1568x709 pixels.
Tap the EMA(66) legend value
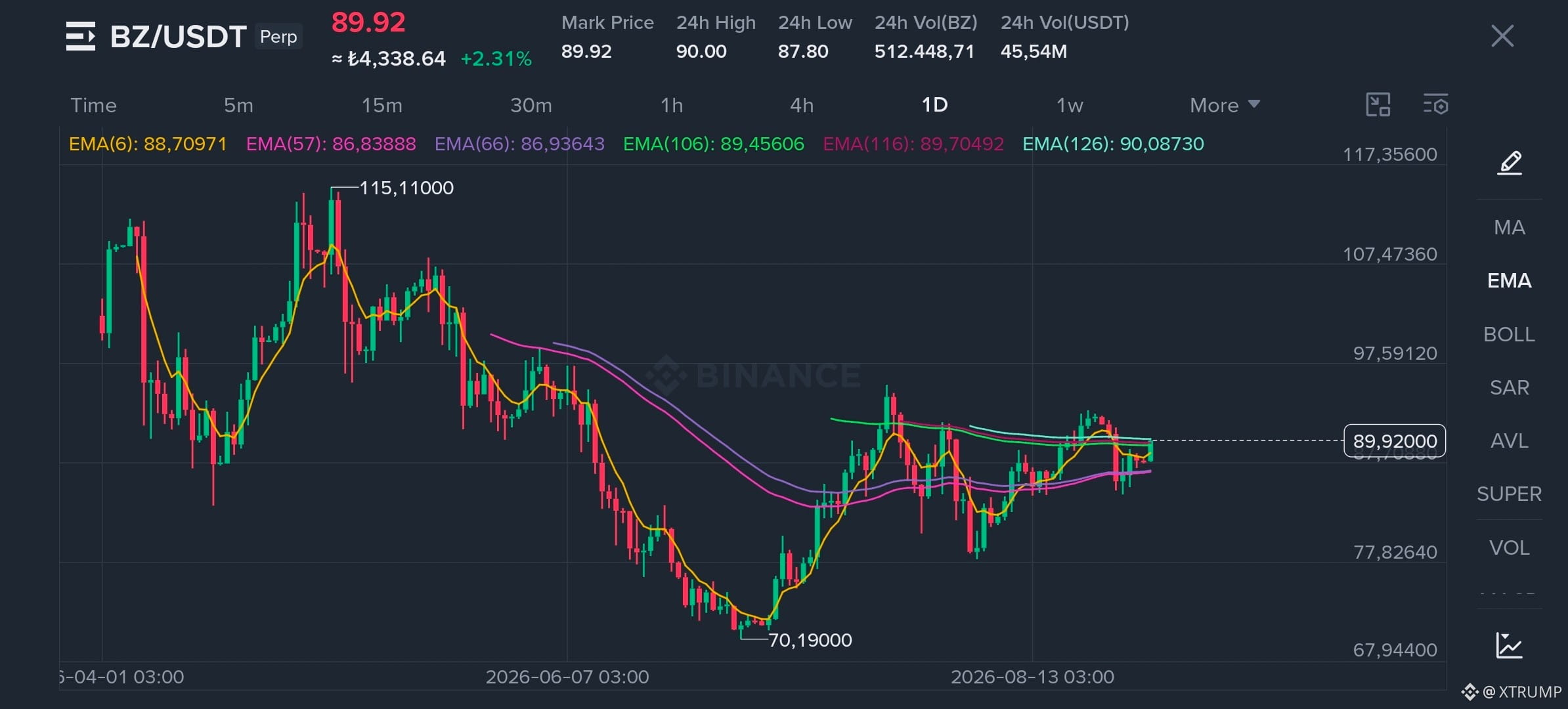(x=519, y=144)
